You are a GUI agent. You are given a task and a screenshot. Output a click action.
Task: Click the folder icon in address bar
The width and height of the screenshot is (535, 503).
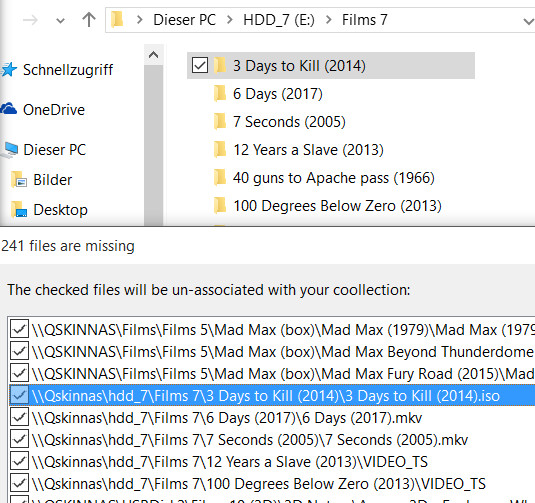117,19
